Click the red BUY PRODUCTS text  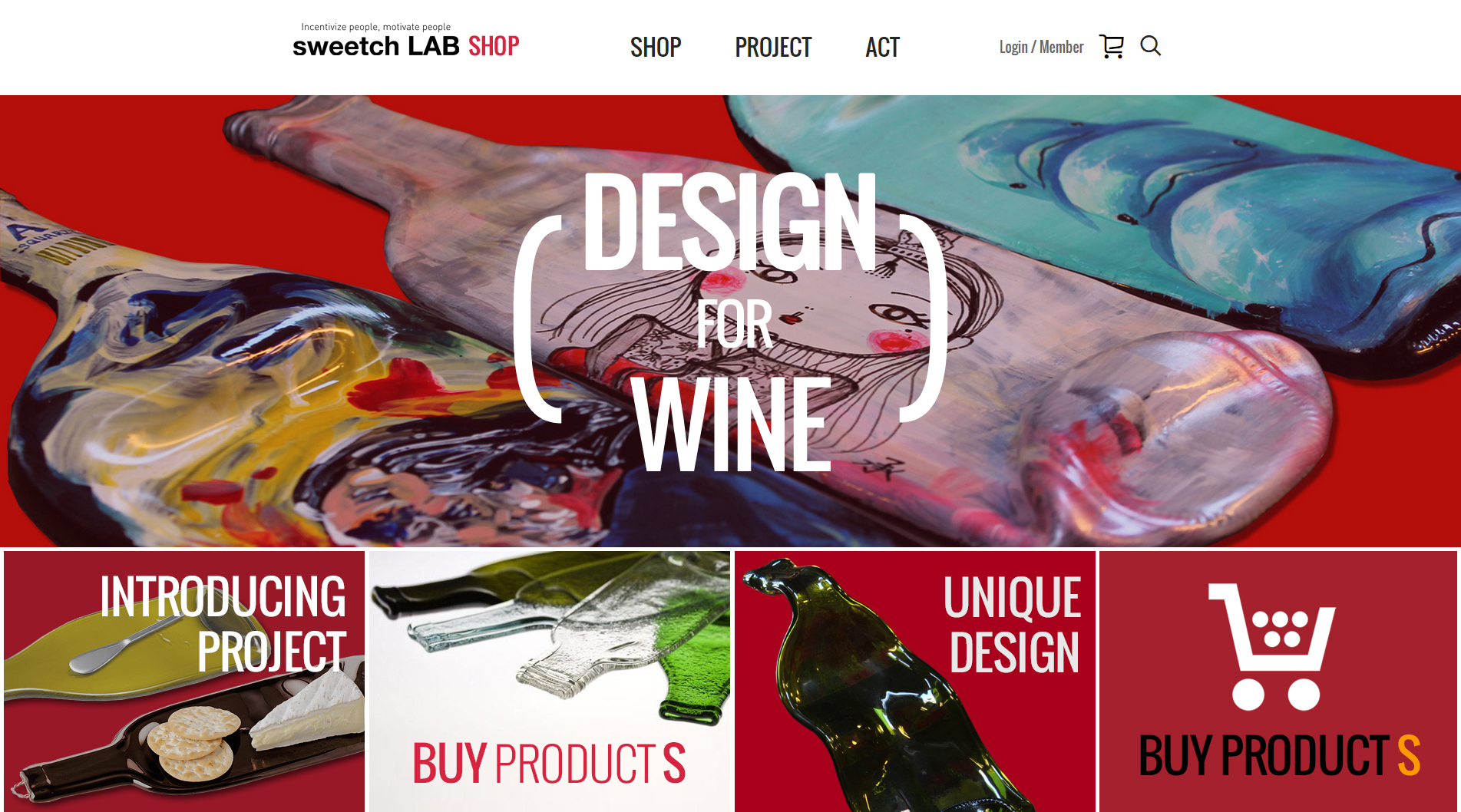[x=549, y=764]
